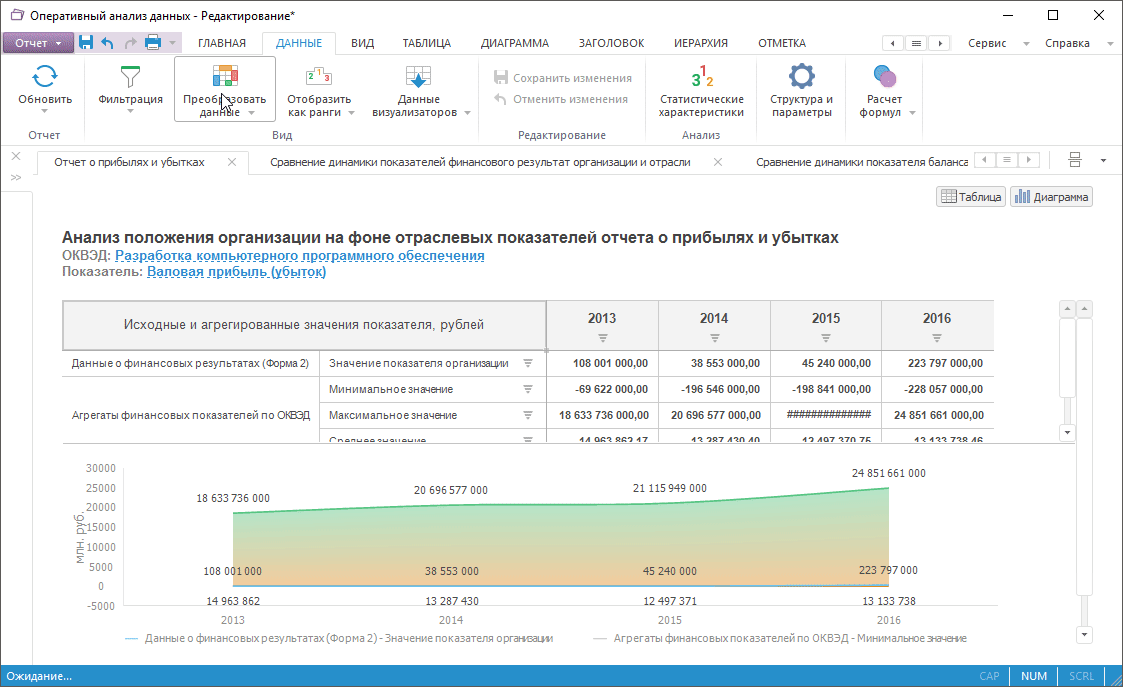Toggle Отобразить как ранги mode
The image size is (1123, 687).
319,78
